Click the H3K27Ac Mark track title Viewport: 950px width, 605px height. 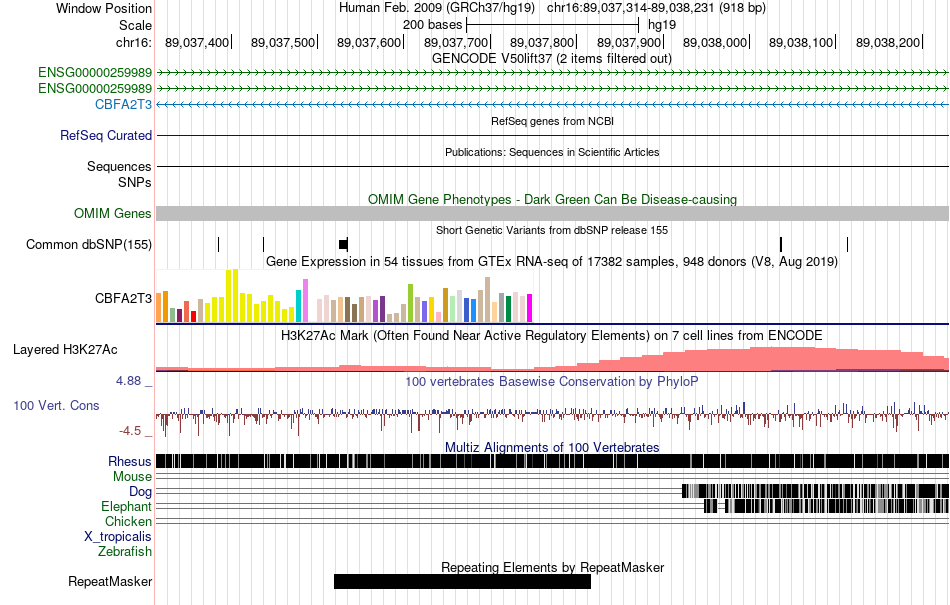(552, 336)
